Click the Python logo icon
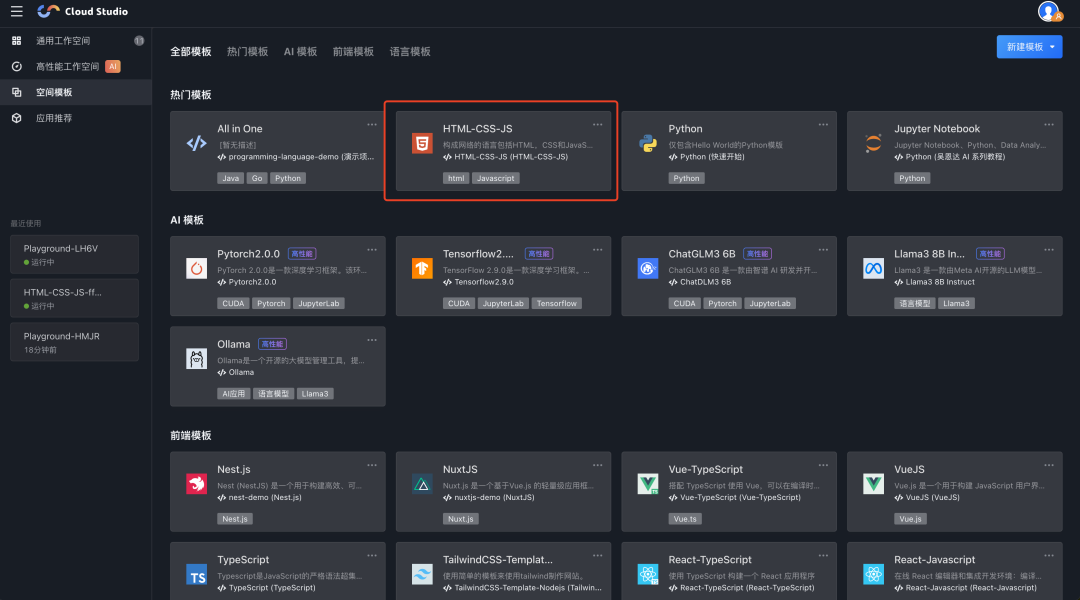 [x=648, y=143]
